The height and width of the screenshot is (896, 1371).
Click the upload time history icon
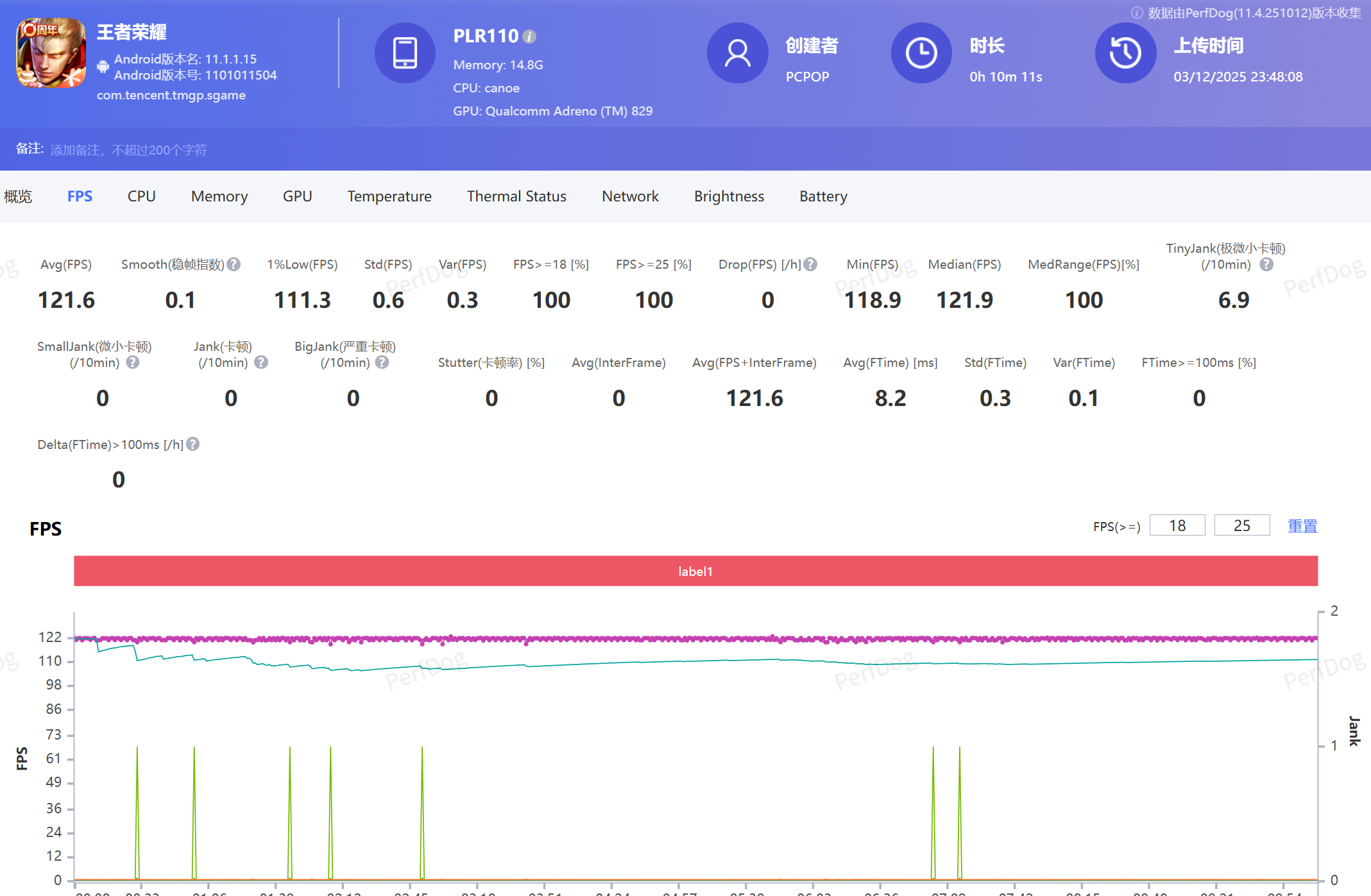[1125, 53]
